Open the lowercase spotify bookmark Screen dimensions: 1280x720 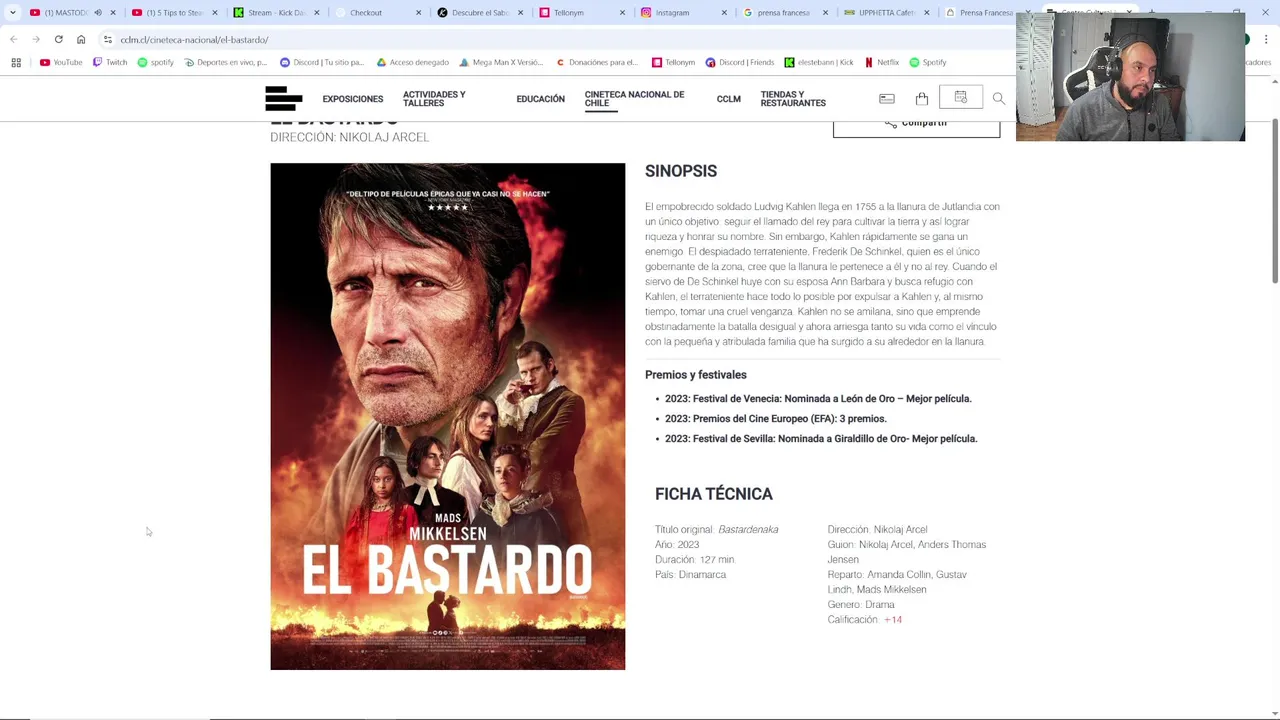155,62
